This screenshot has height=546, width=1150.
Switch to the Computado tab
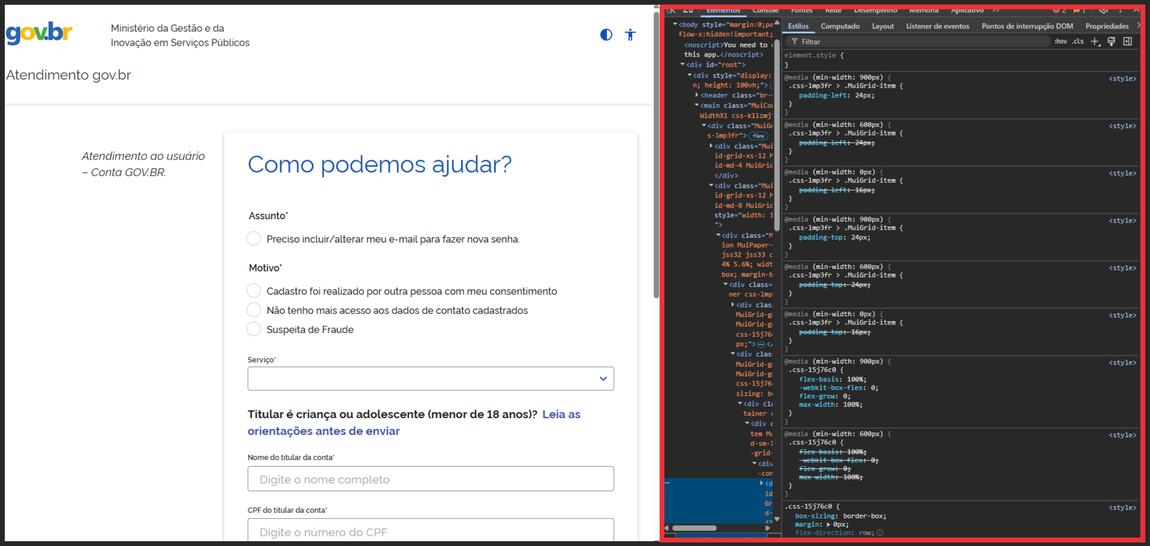(x=840, y=26)
